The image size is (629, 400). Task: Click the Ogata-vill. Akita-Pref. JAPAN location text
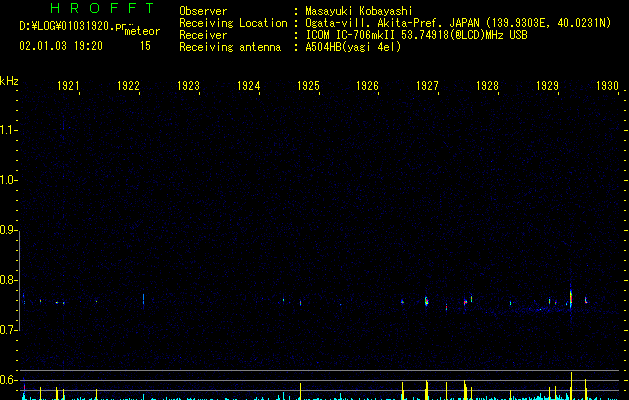tap(458, 23)
